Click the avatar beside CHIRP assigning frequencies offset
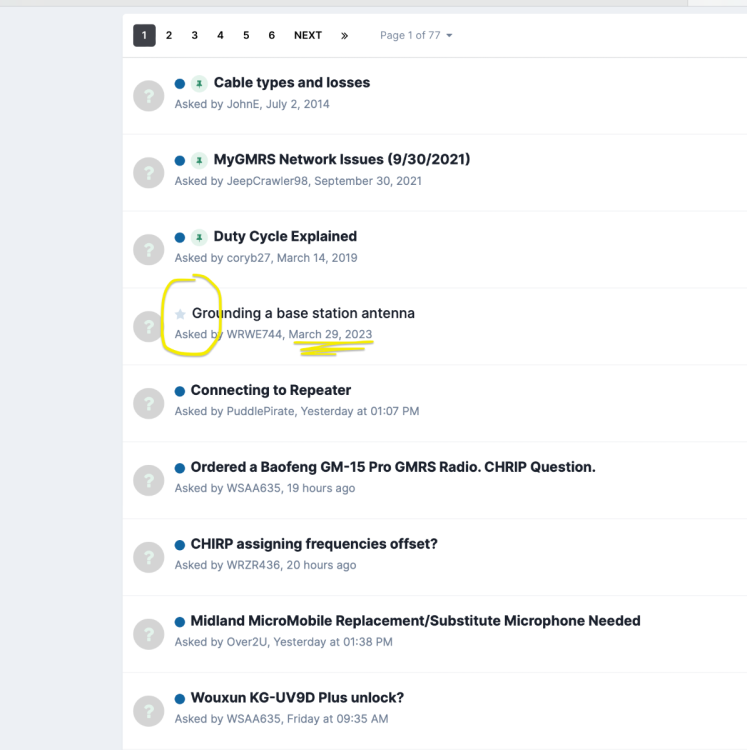 point(148,556)
